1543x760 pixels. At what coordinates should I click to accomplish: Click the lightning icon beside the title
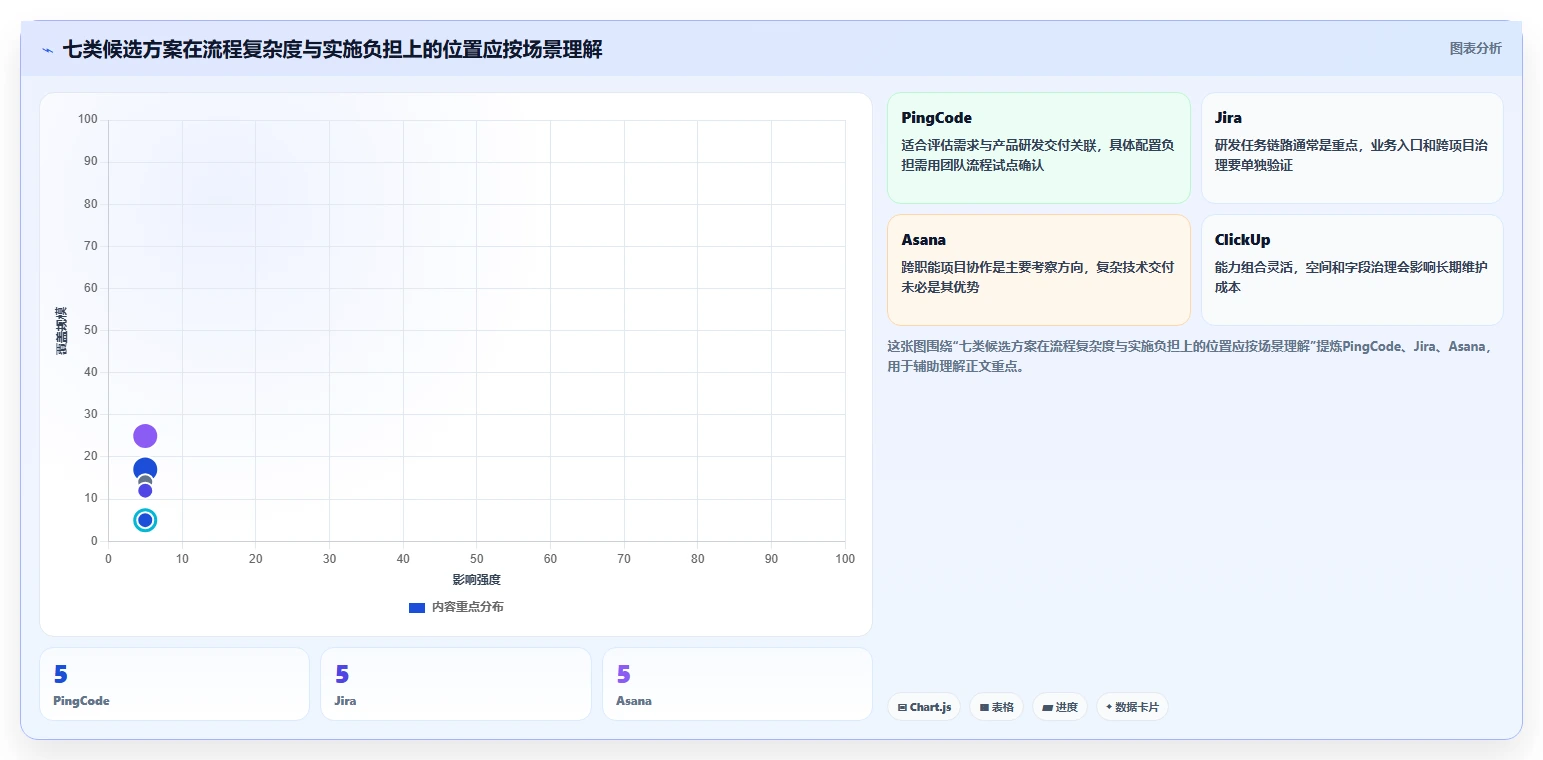(47, 50)
